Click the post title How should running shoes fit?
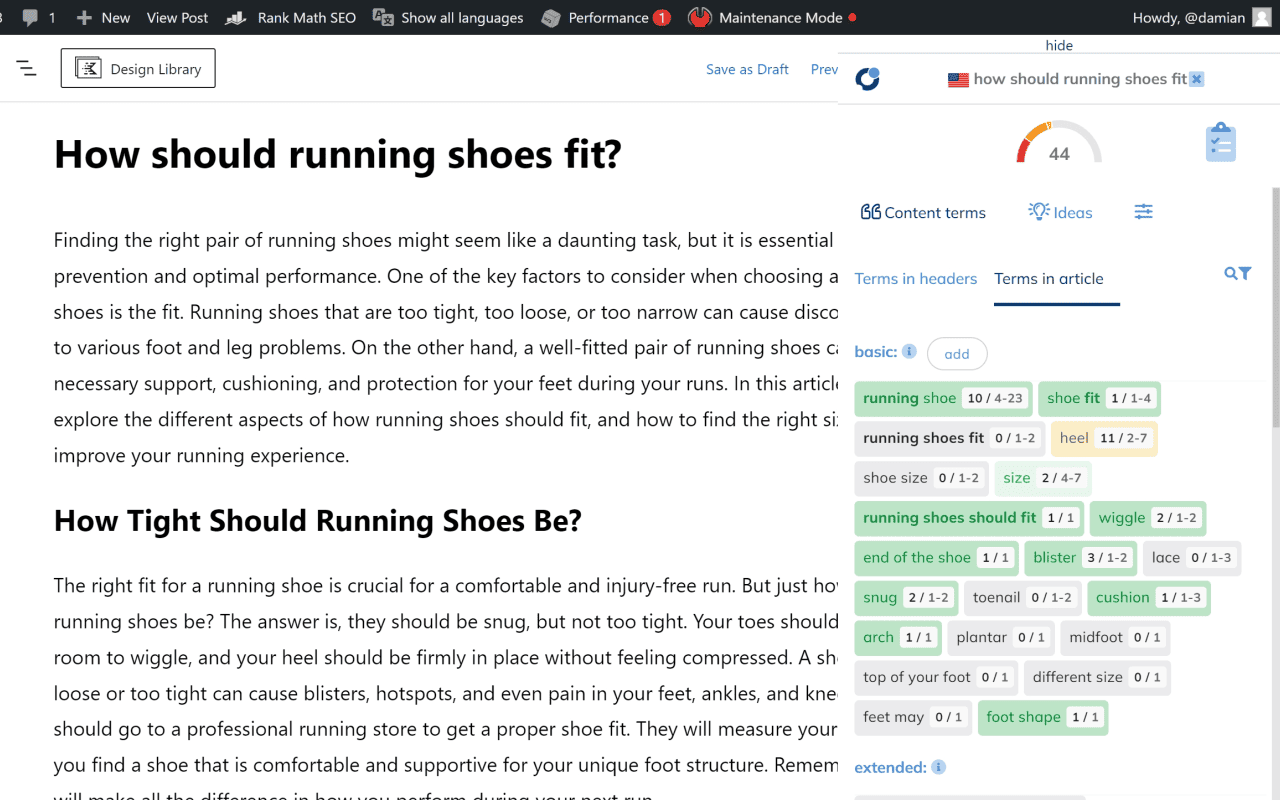Viewport: 1280px width, 800px height. tap(338, 155)
